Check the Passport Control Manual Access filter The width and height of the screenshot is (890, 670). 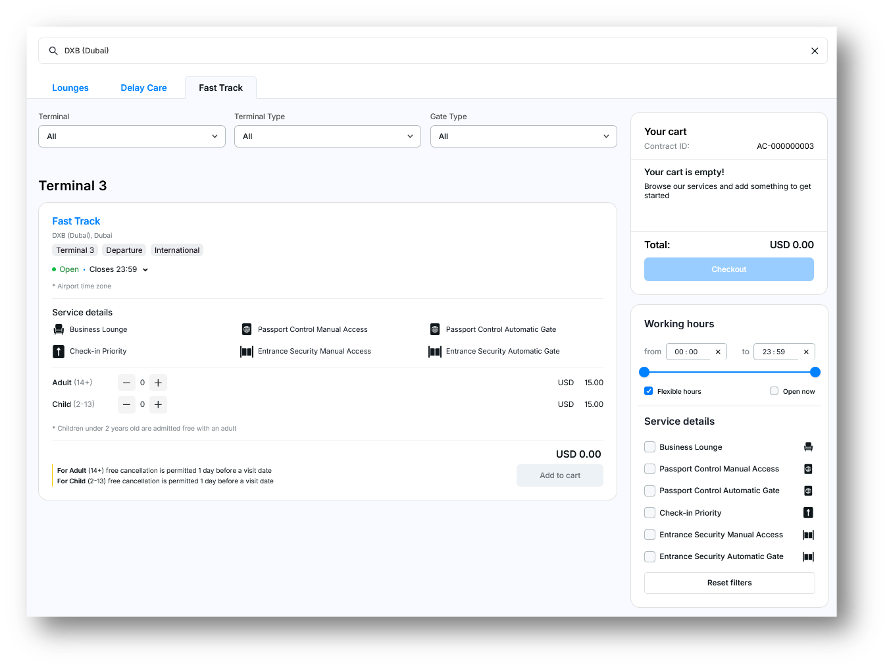pyautogui.click(x=650, y=469)
